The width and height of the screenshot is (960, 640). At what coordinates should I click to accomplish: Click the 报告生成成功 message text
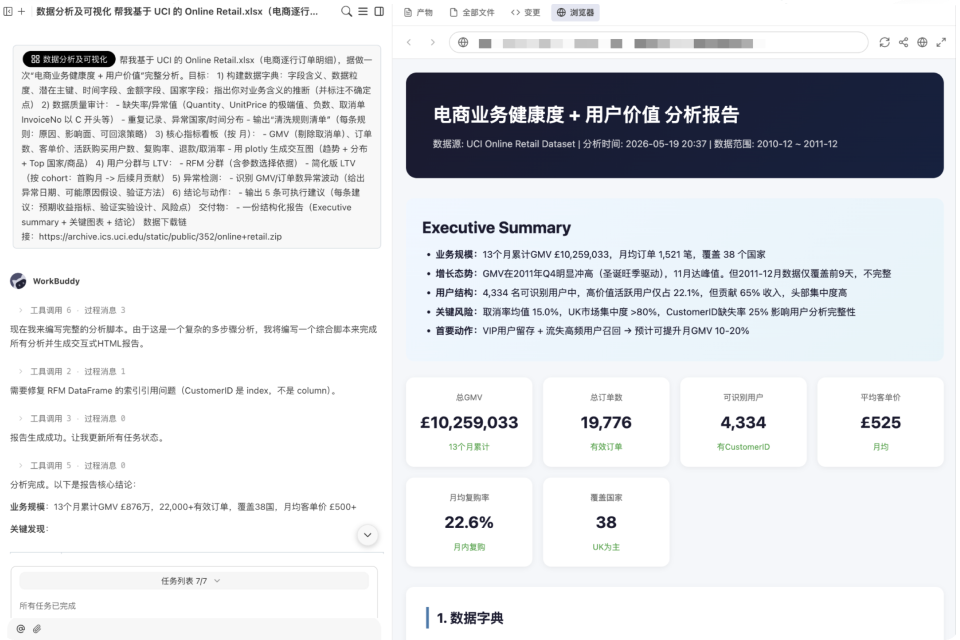[x=87, y=437]
